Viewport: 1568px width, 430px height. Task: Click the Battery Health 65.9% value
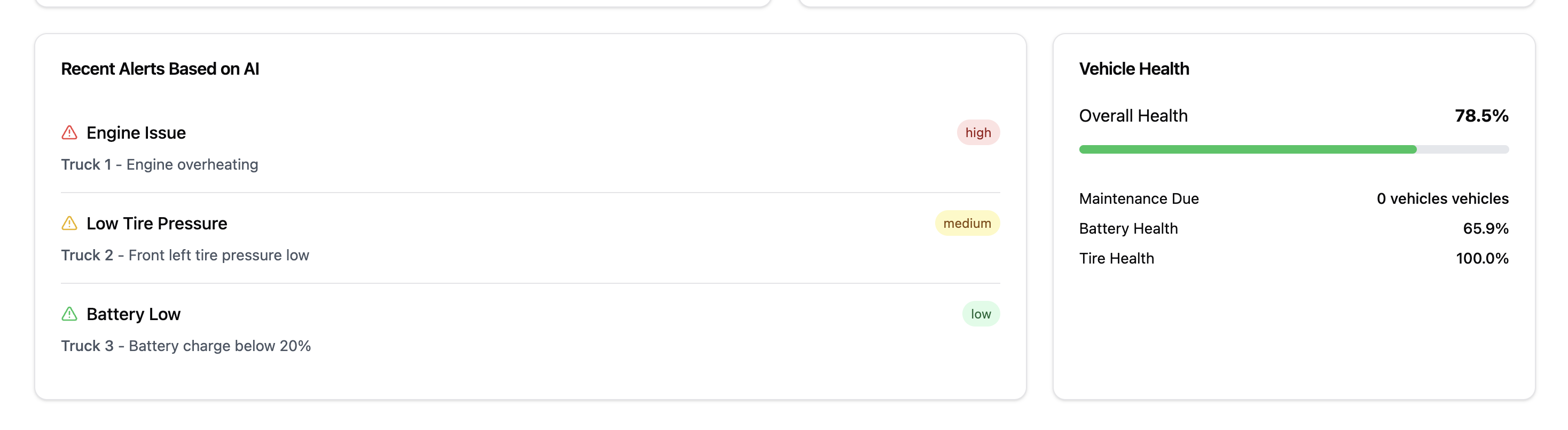[x=1485, y=228]
